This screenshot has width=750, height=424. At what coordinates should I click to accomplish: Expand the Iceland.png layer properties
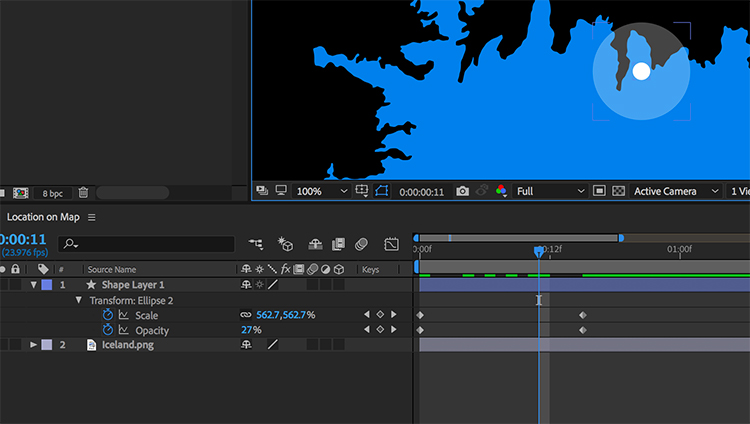point(33,345)
